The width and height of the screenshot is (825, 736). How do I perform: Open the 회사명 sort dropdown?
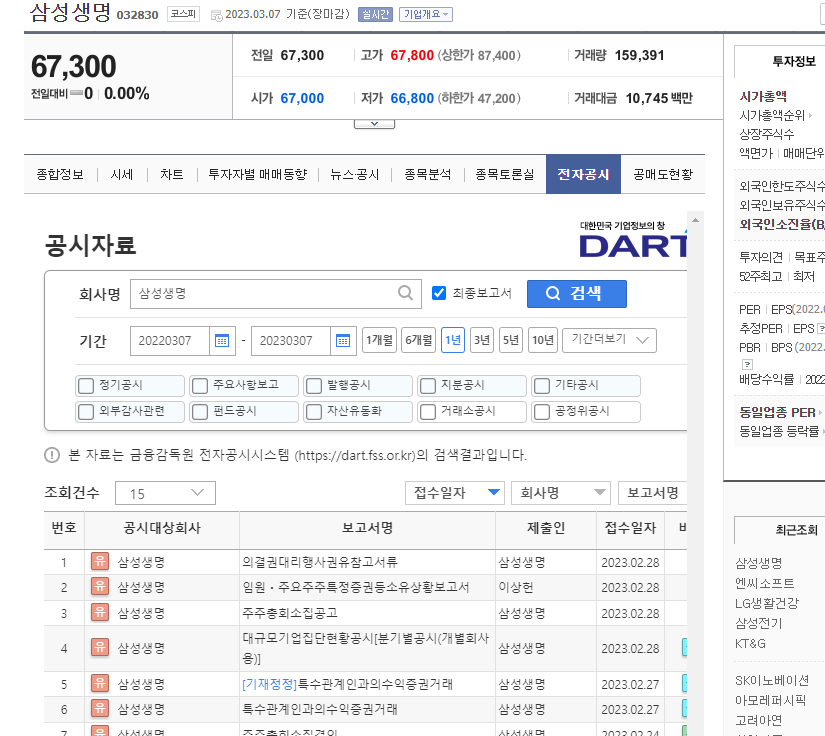tap(561, 493)
